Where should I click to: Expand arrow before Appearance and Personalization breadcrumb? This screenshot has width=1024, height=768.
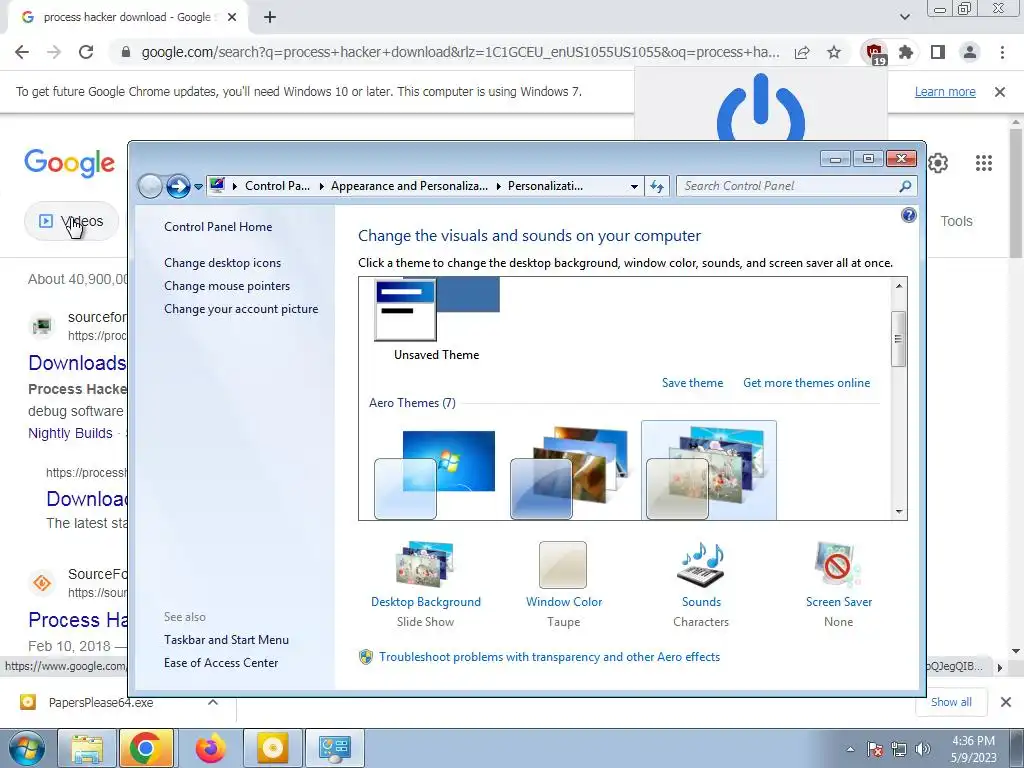point(321,186)
